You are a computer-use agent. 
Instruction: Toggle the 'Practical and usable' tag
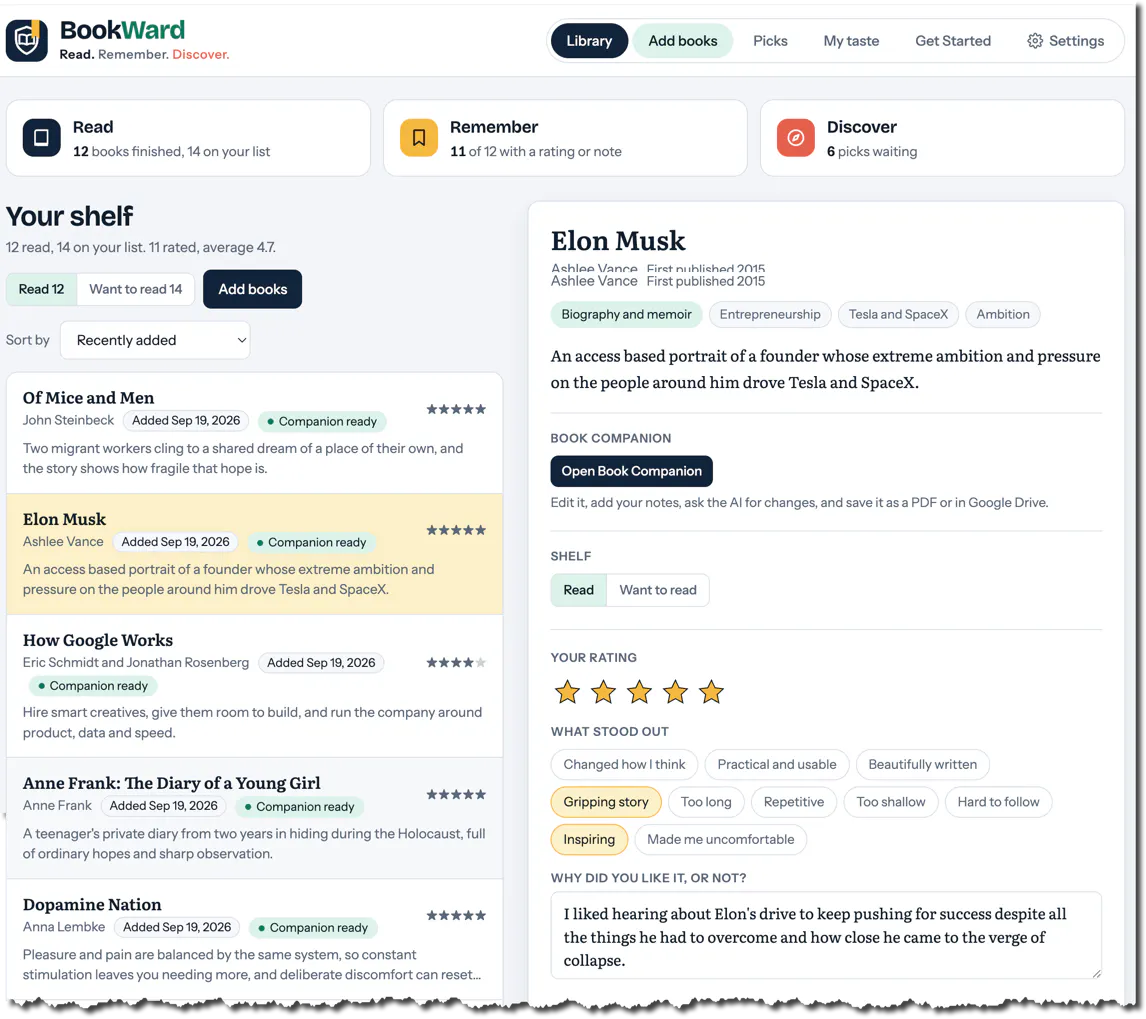click(776, 765)
